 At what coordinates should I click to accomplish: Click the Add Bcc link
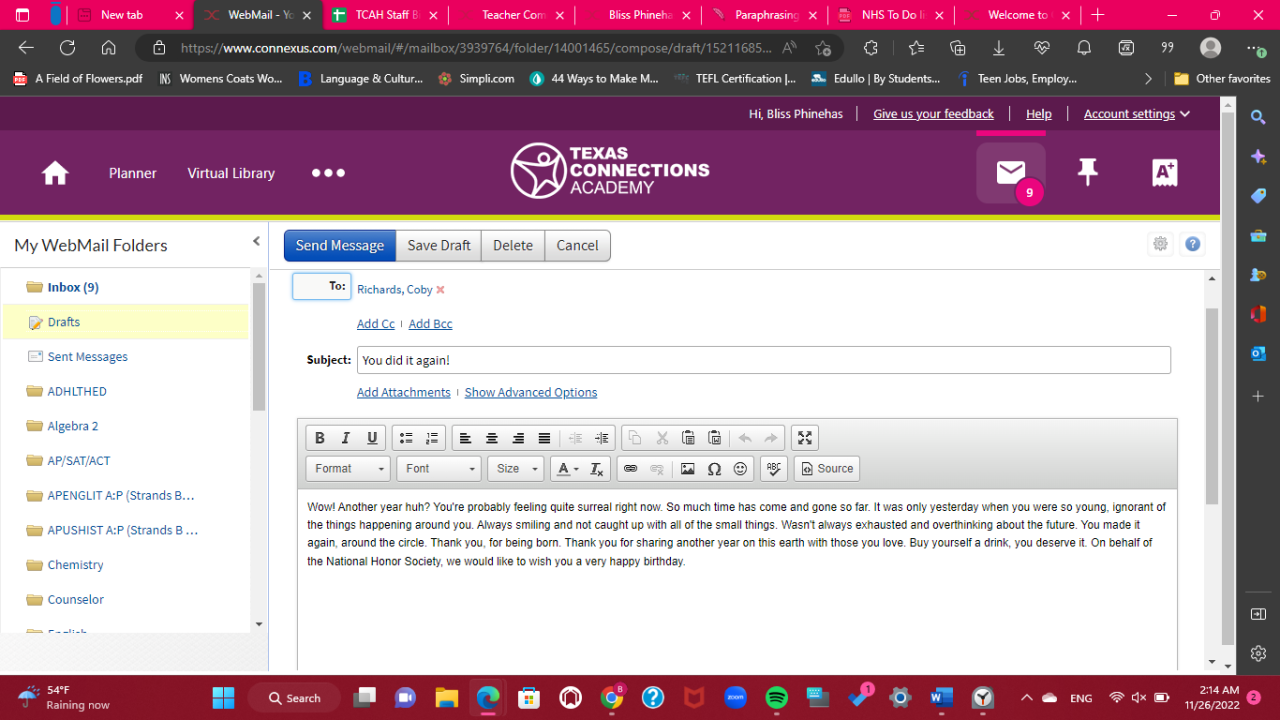(431, 324)
